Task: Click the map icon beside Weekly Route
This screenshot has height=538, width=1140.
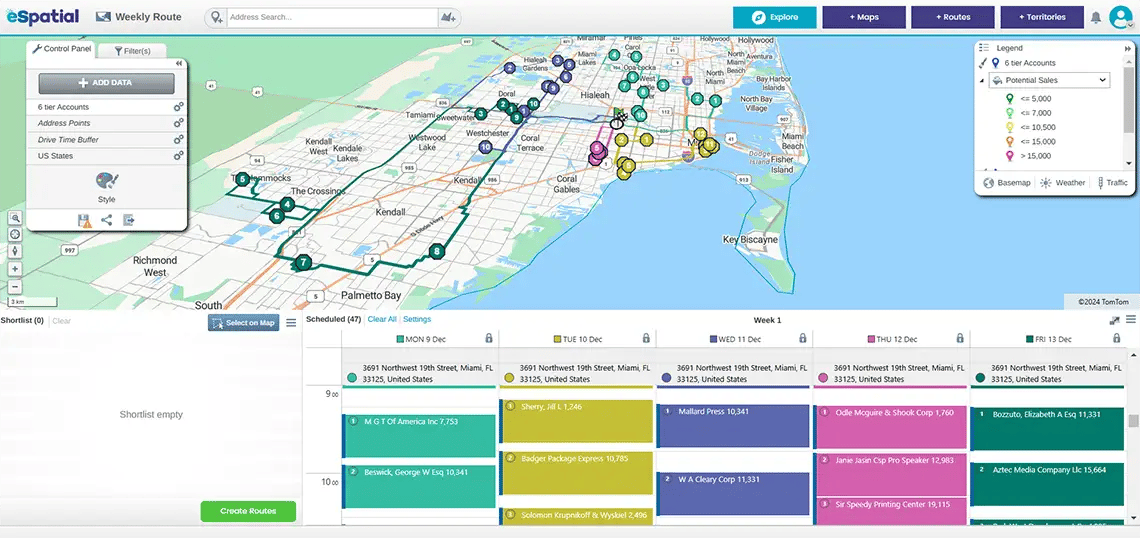Action: click(x=103, y=17)
